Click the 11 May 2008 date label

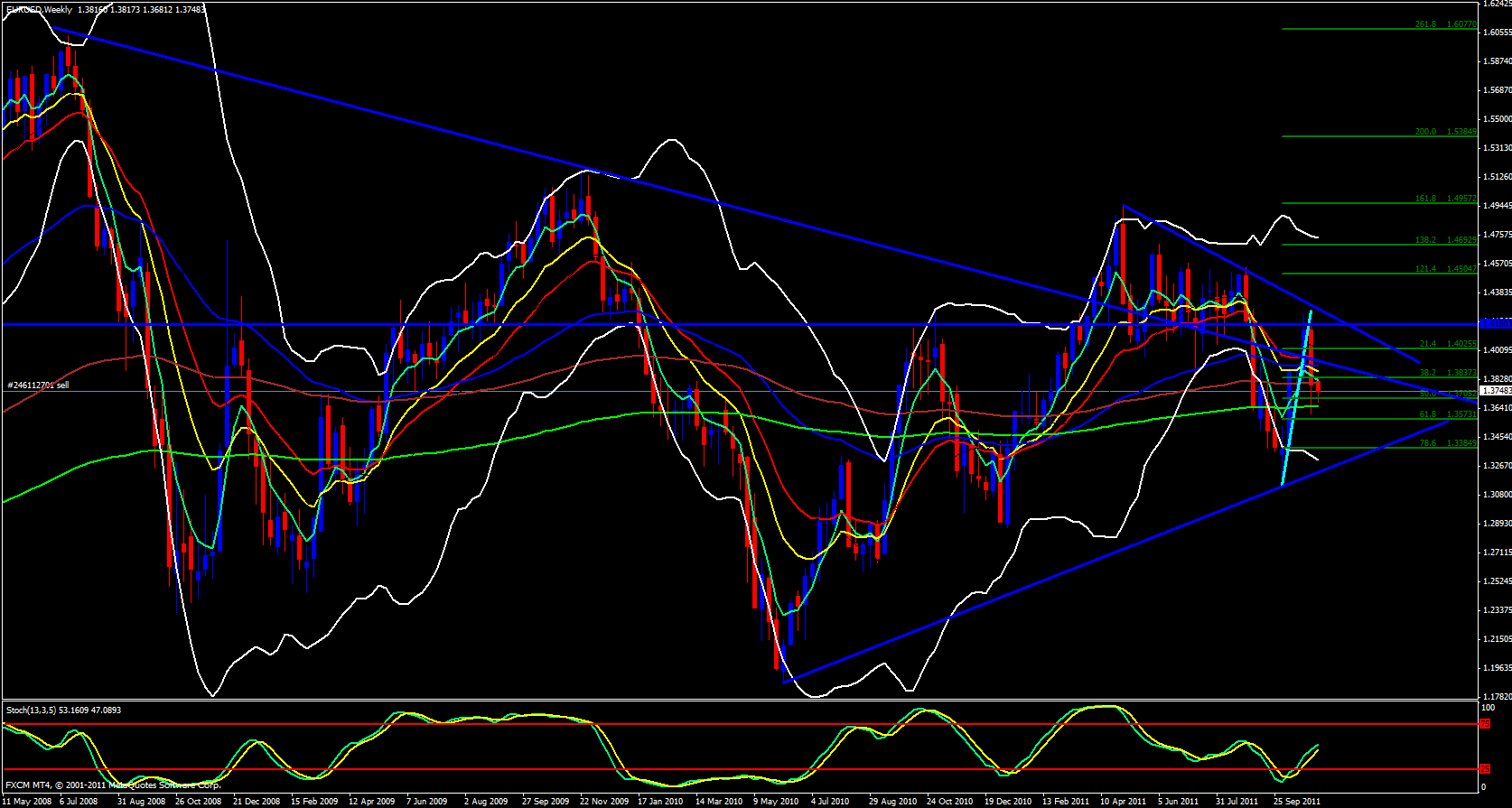pyautogui.click(x=26, y=802)
